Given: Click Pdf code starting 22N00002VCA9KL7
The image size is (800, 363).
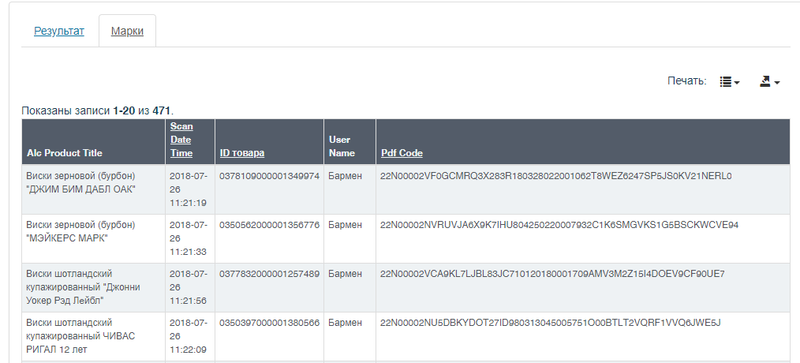Looking at the screenshot, I should click(x=553, y=274).
